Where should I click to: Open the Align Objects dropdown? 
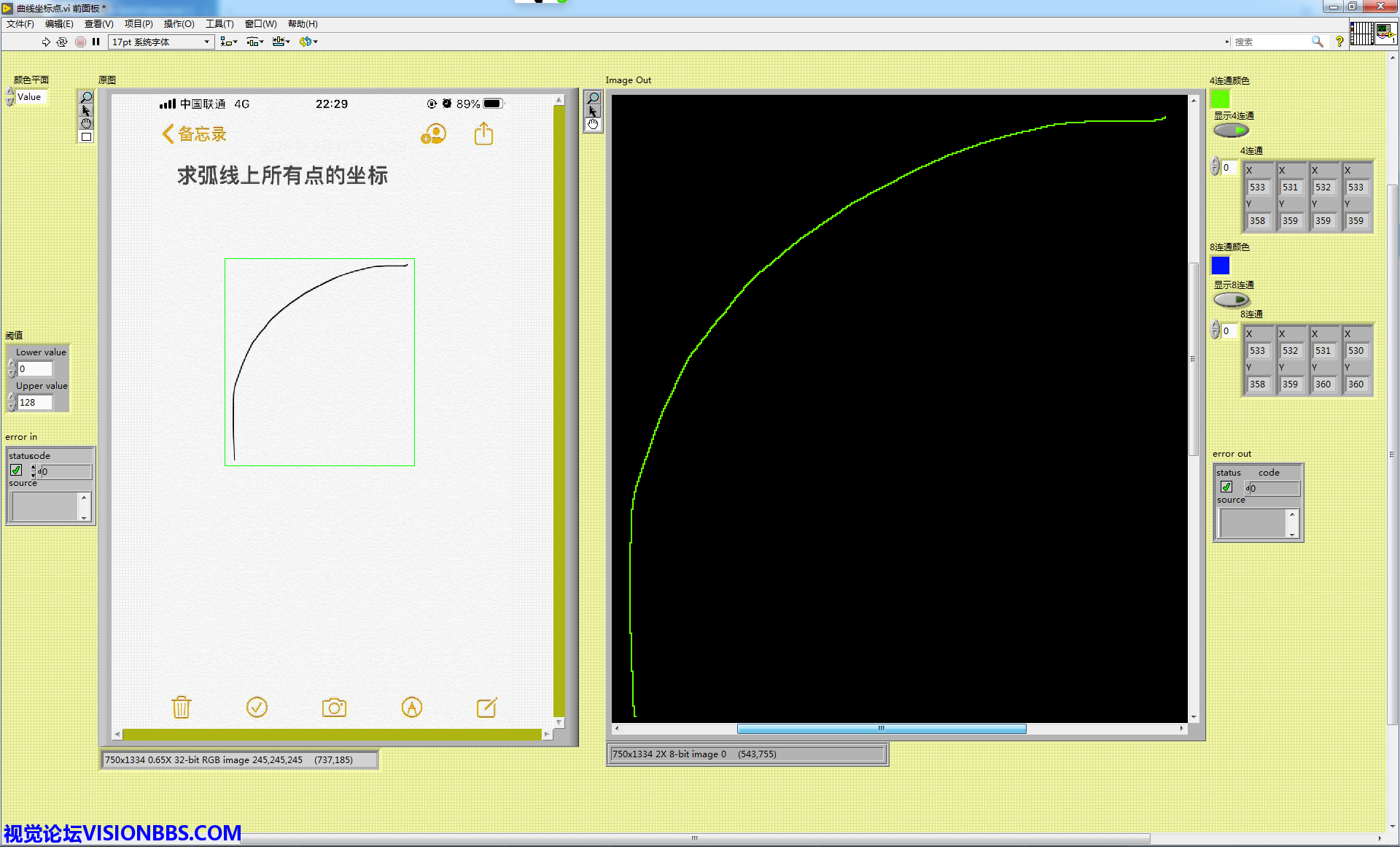229,42
